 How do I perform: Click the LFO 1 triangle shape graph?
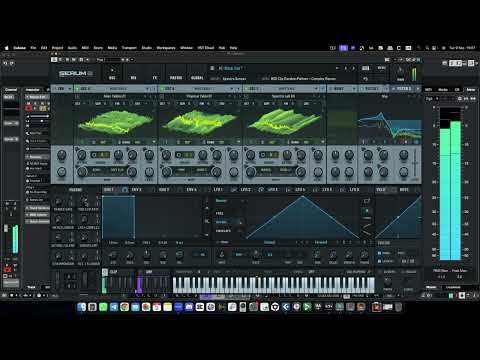(303, 217)
